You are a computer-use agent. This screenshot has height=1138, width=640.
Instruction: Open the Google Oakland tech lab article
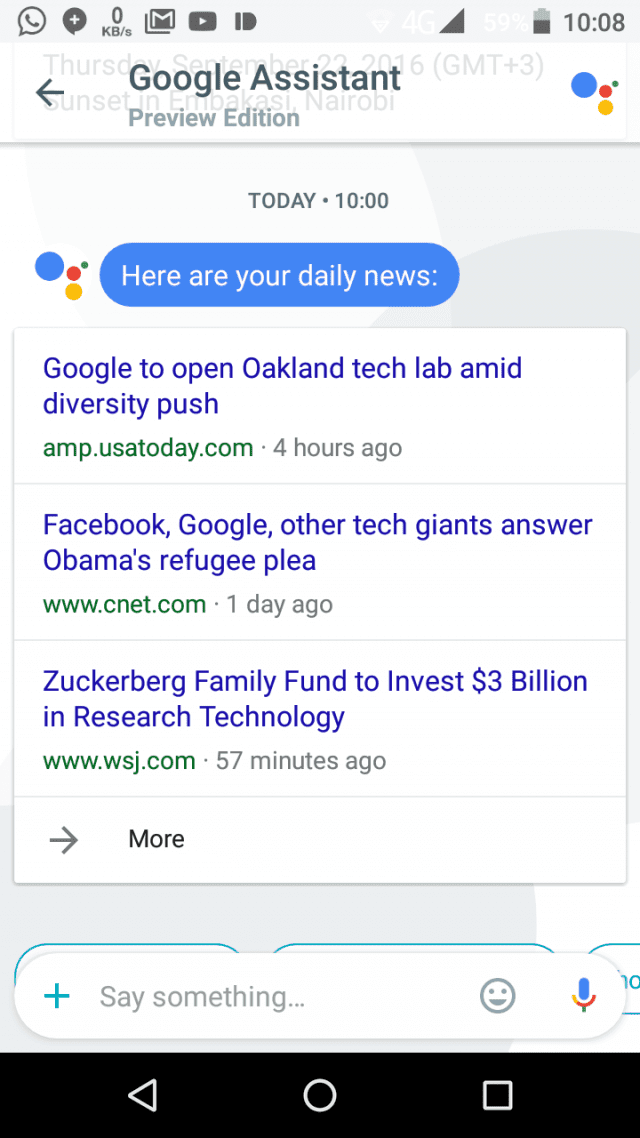click(320, 406)
